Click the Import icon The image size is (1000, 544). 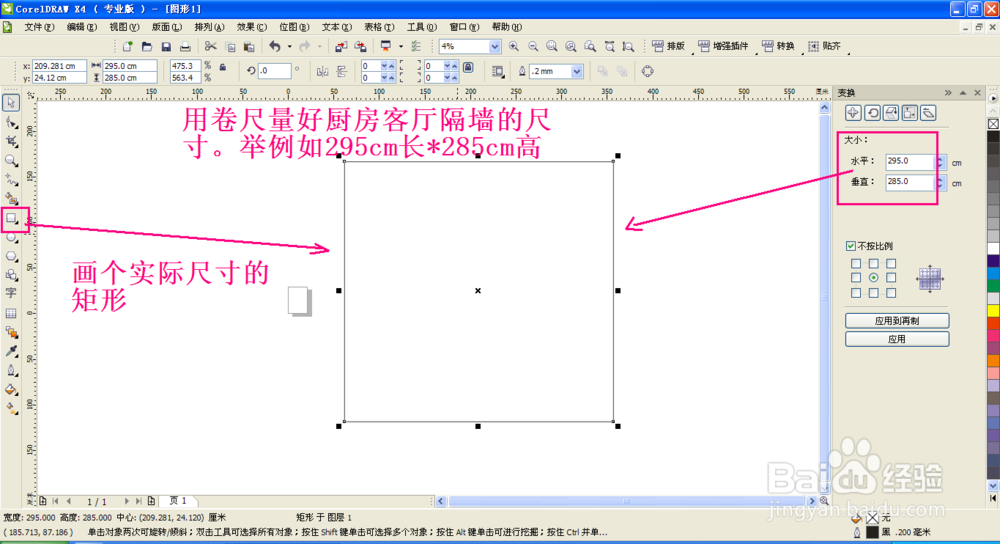click(x=341, y=46)
